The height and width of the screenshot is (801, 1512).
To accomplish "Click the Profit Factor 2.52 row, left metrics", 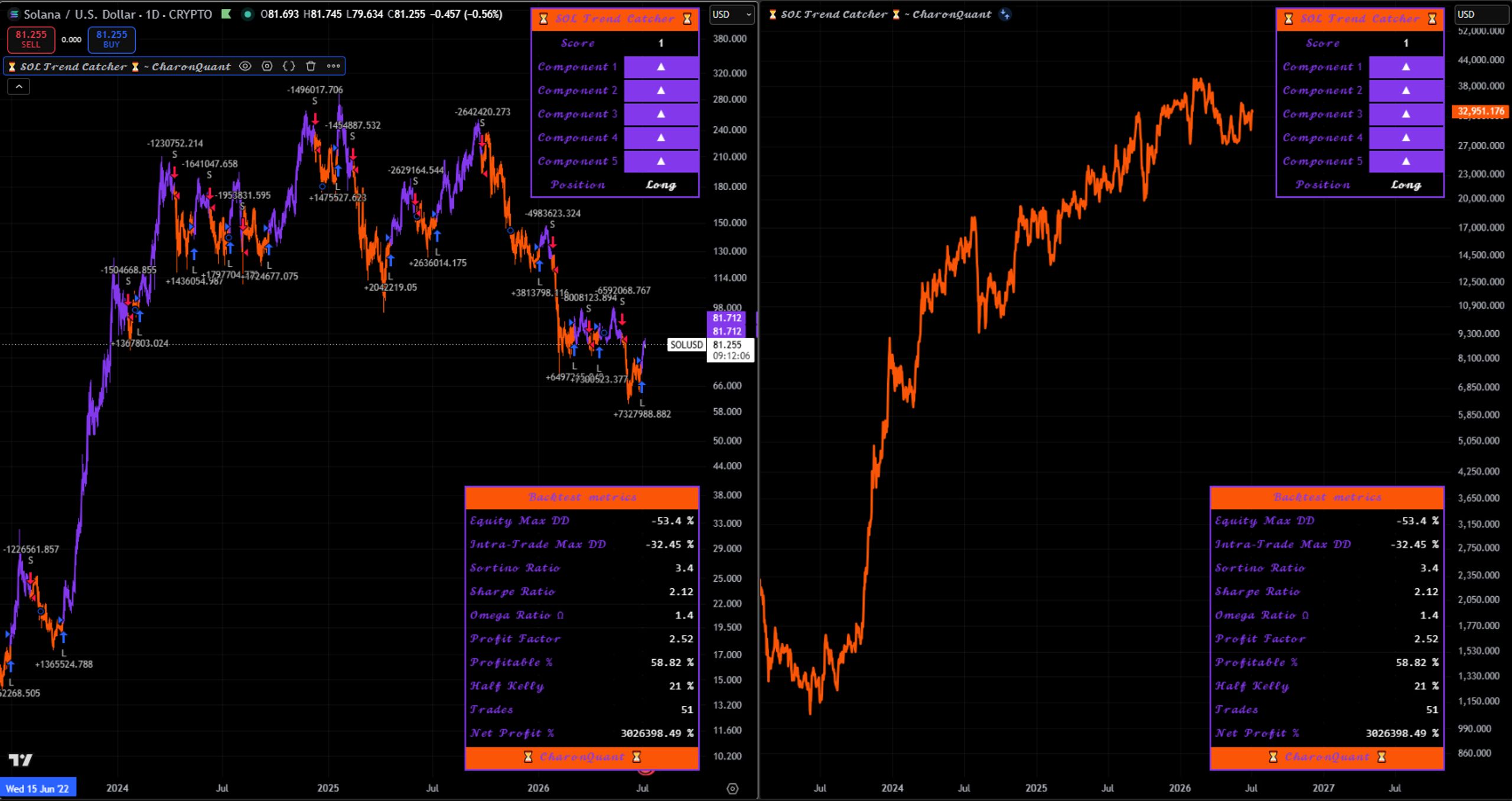I will click(582, 639).
